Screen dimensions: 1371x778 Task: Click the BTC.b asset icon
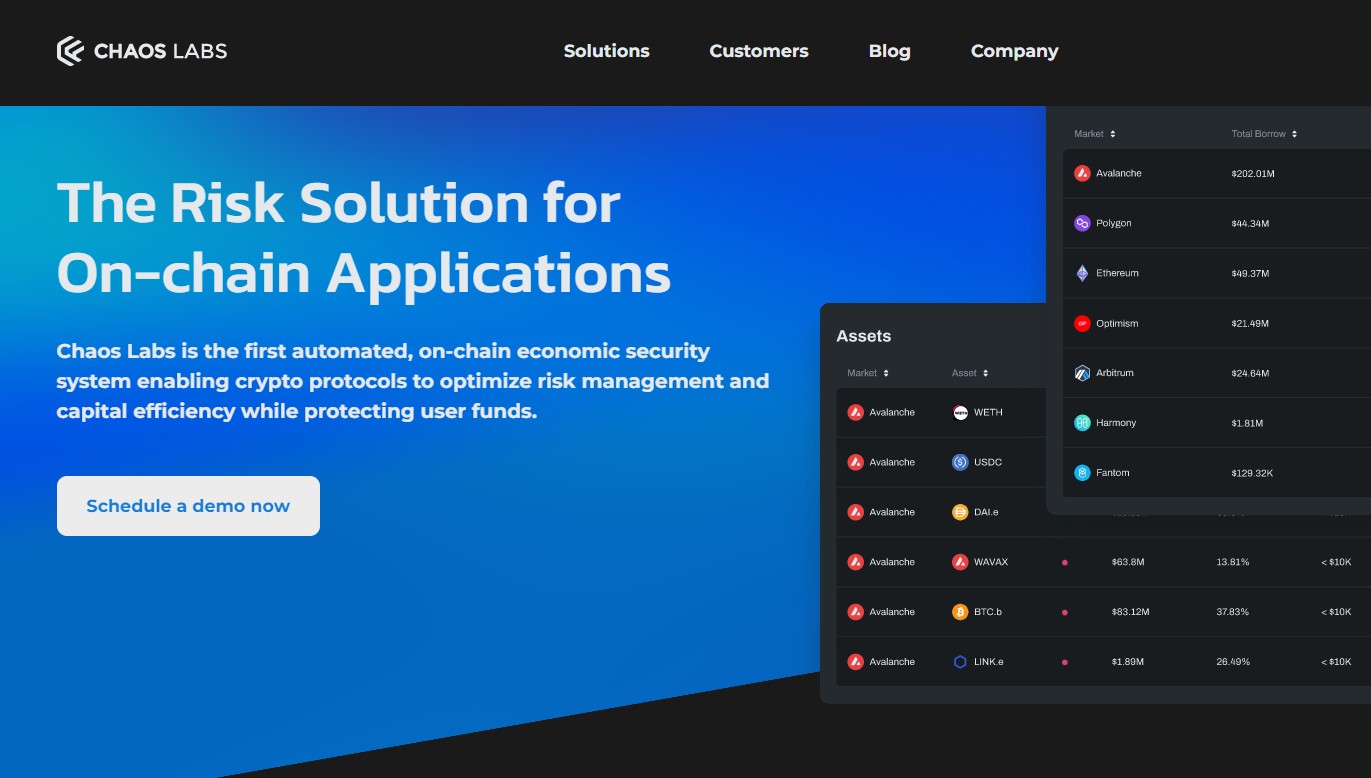pyautogui.click(x=960, y=612)
